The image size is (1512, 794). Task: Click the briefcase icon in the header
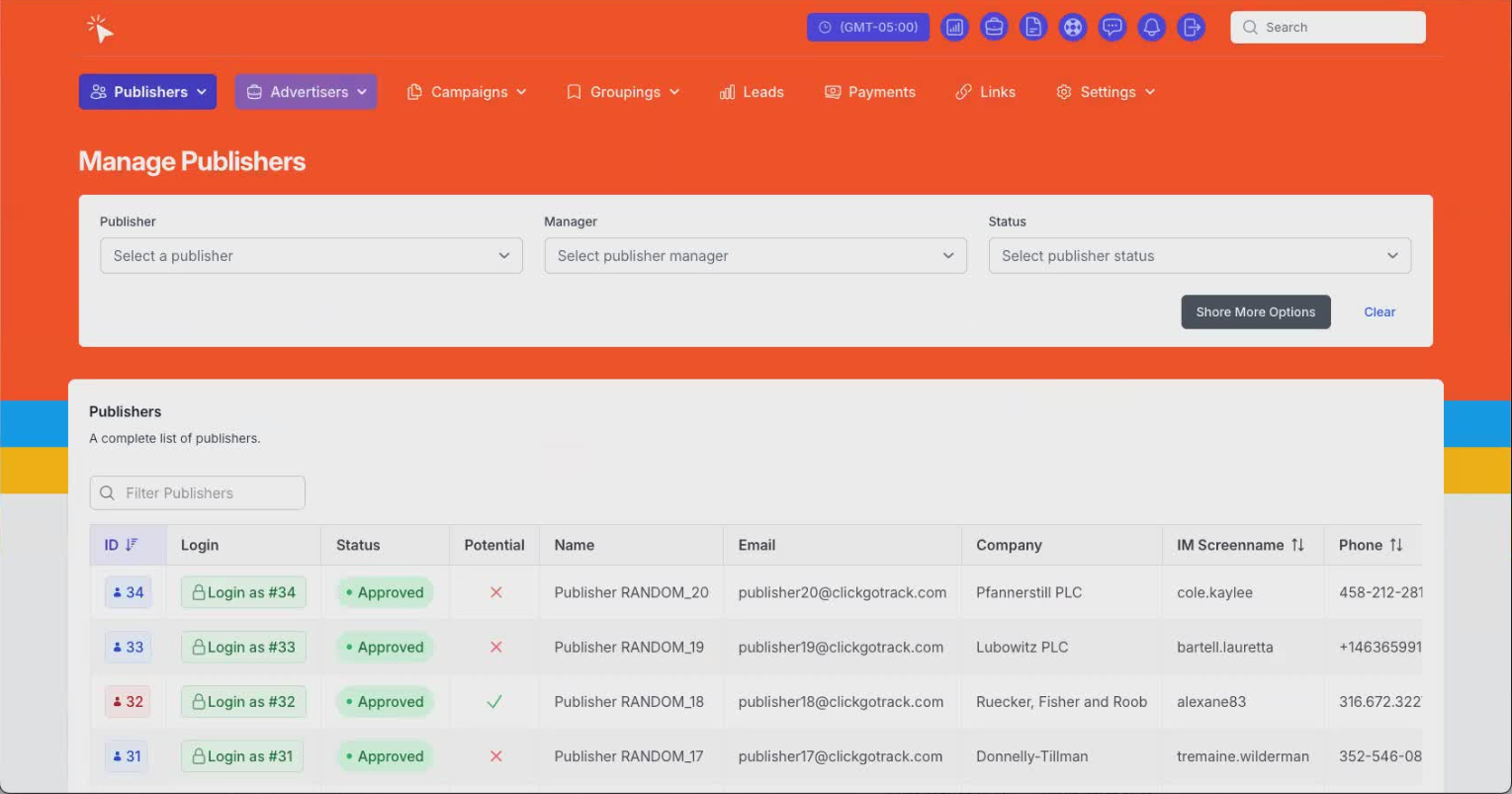click(x=994, y=28)
